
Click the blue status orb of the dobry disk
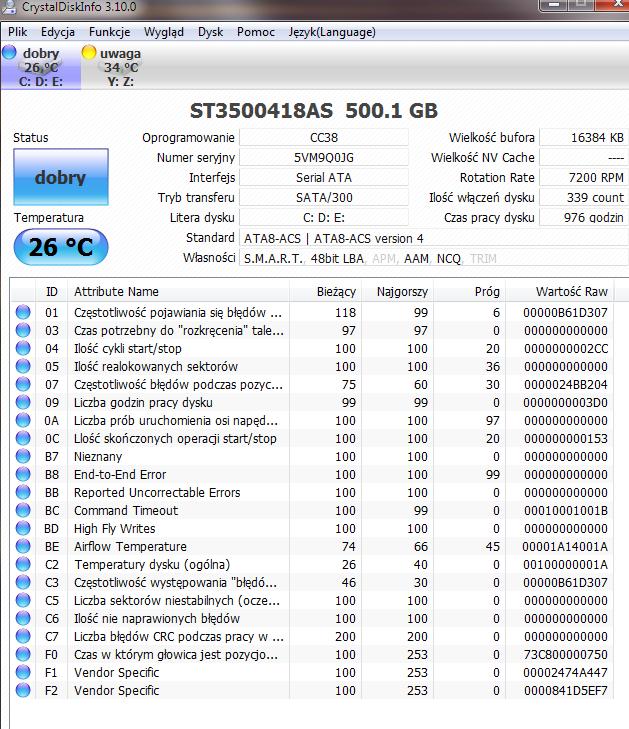[x=9, y=52]
